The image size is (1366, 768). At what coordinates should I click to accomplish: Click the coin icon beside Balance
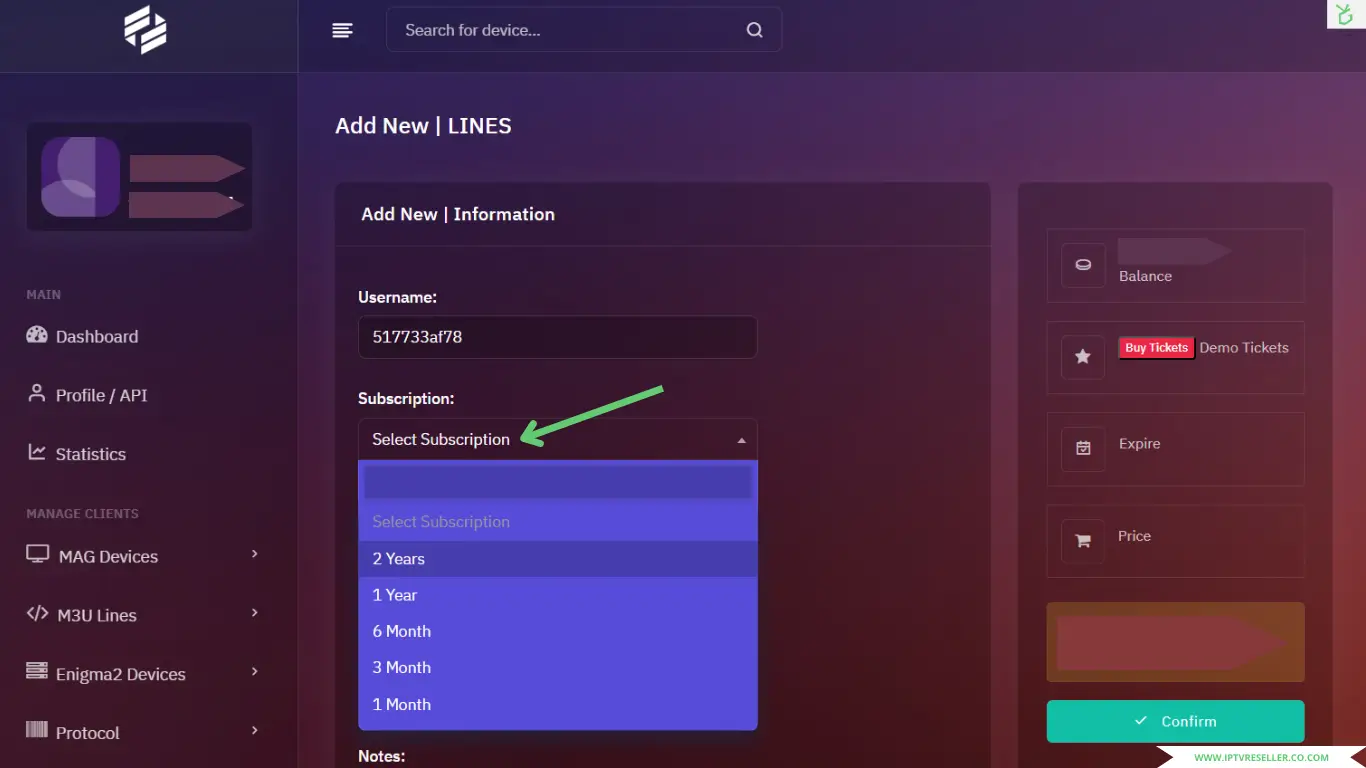point(1083,265)
